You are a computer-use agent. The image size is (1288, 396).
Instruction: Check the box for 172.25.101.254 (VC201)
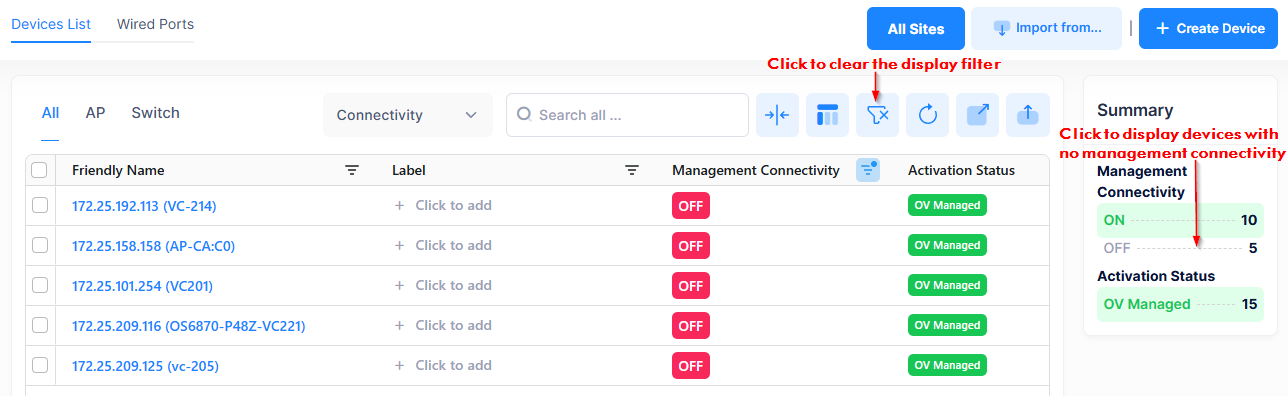pyautogui.click(x=40, y=285)
